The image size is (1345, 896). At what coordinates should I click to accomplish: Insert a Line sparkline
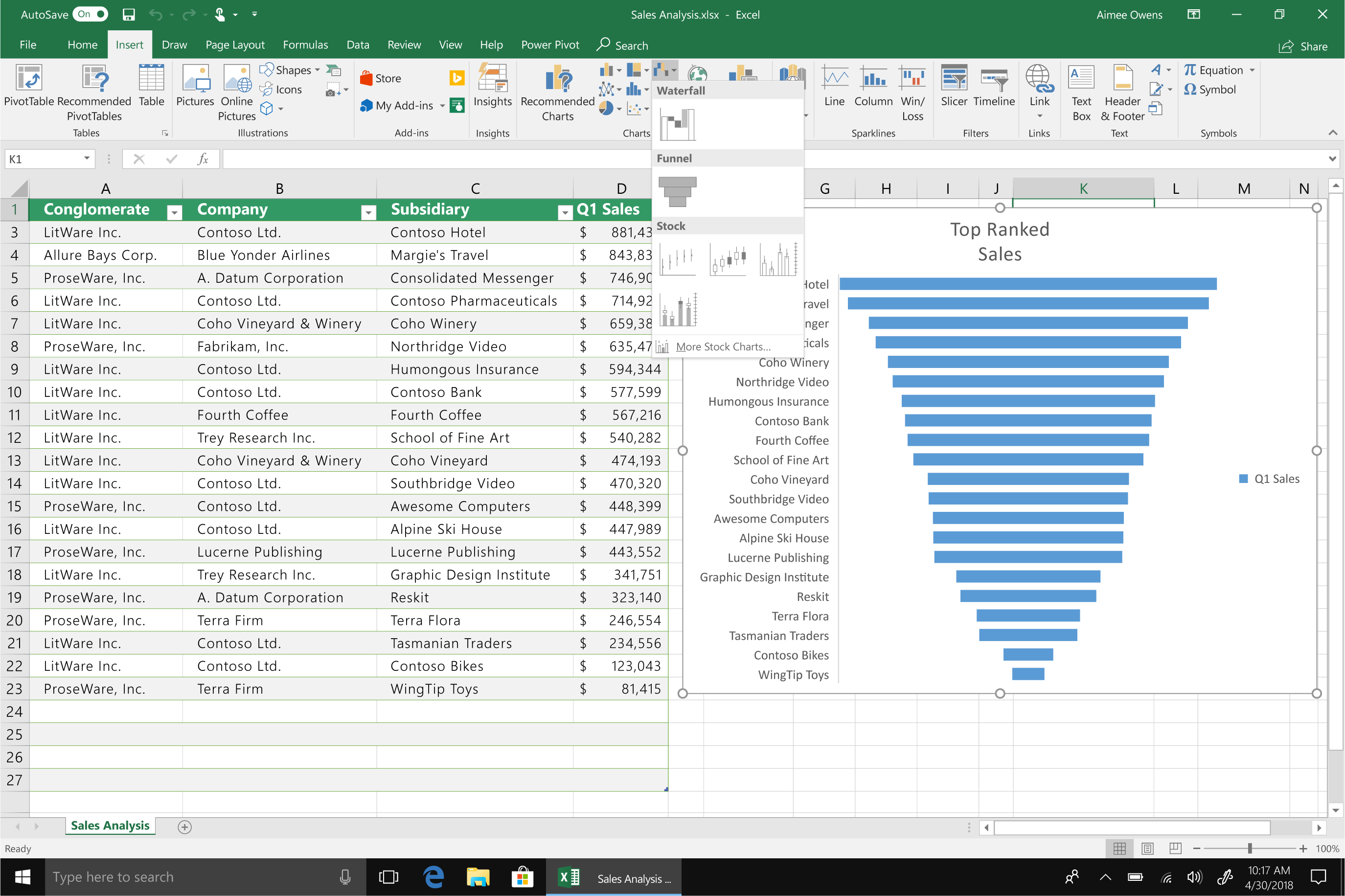point(834,86)
